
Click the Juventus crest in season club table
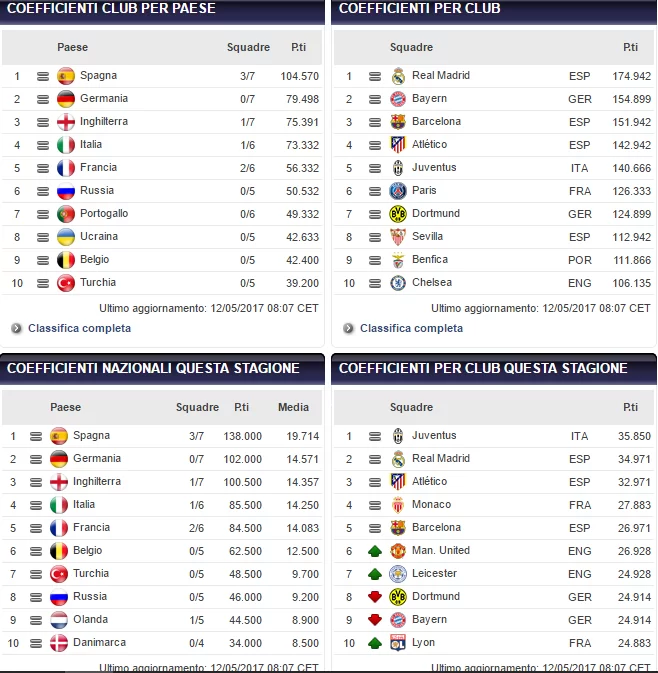tap(398, 436)
